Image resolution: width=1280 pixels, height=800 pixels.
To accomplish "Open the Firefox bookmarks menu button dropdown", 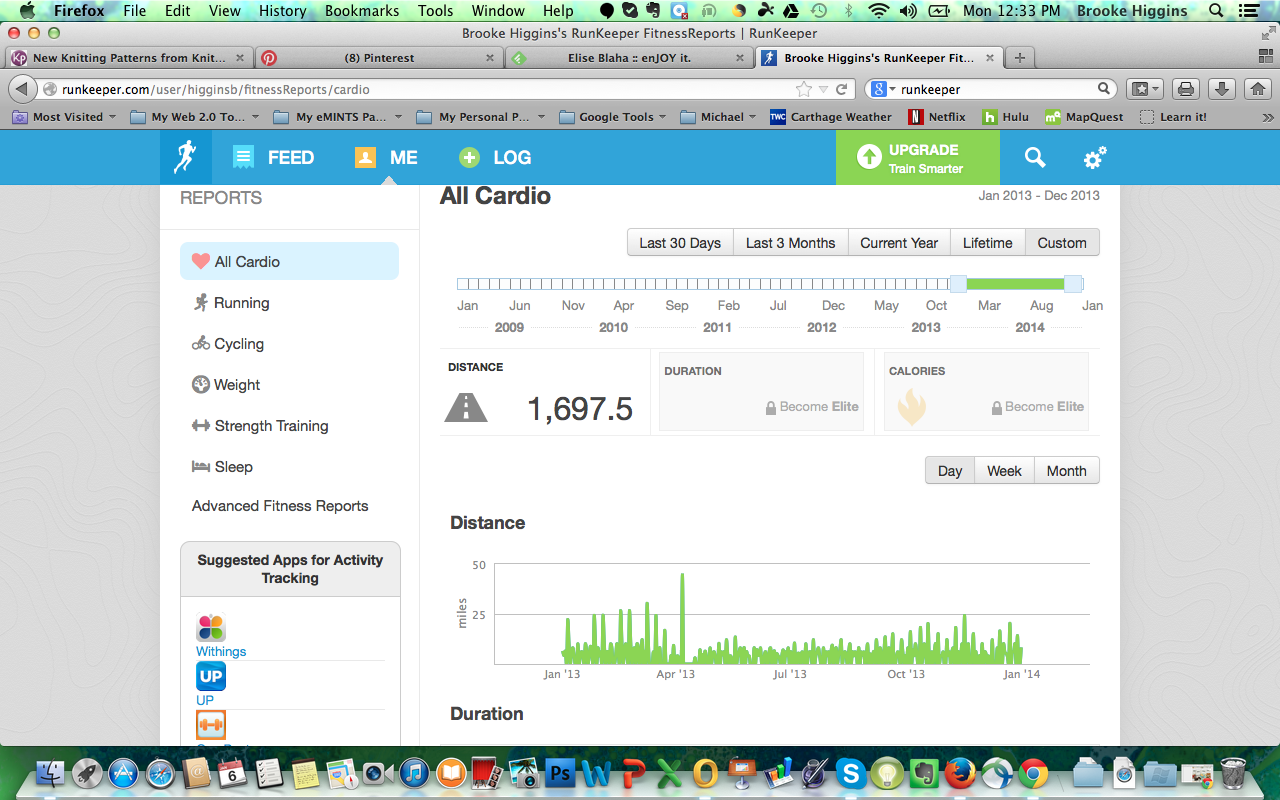I will coord(1144,89).
